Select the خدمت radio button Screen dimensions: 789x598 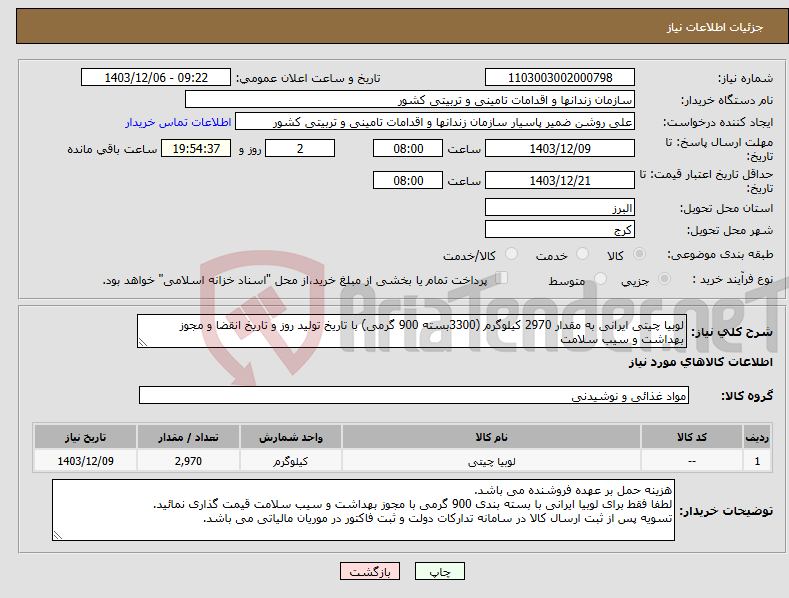coord(582,254)
